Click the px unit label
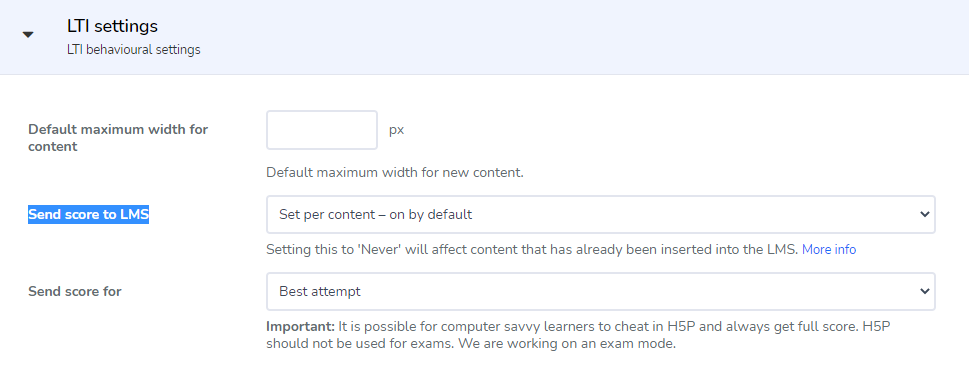 (x=396, y=130)
